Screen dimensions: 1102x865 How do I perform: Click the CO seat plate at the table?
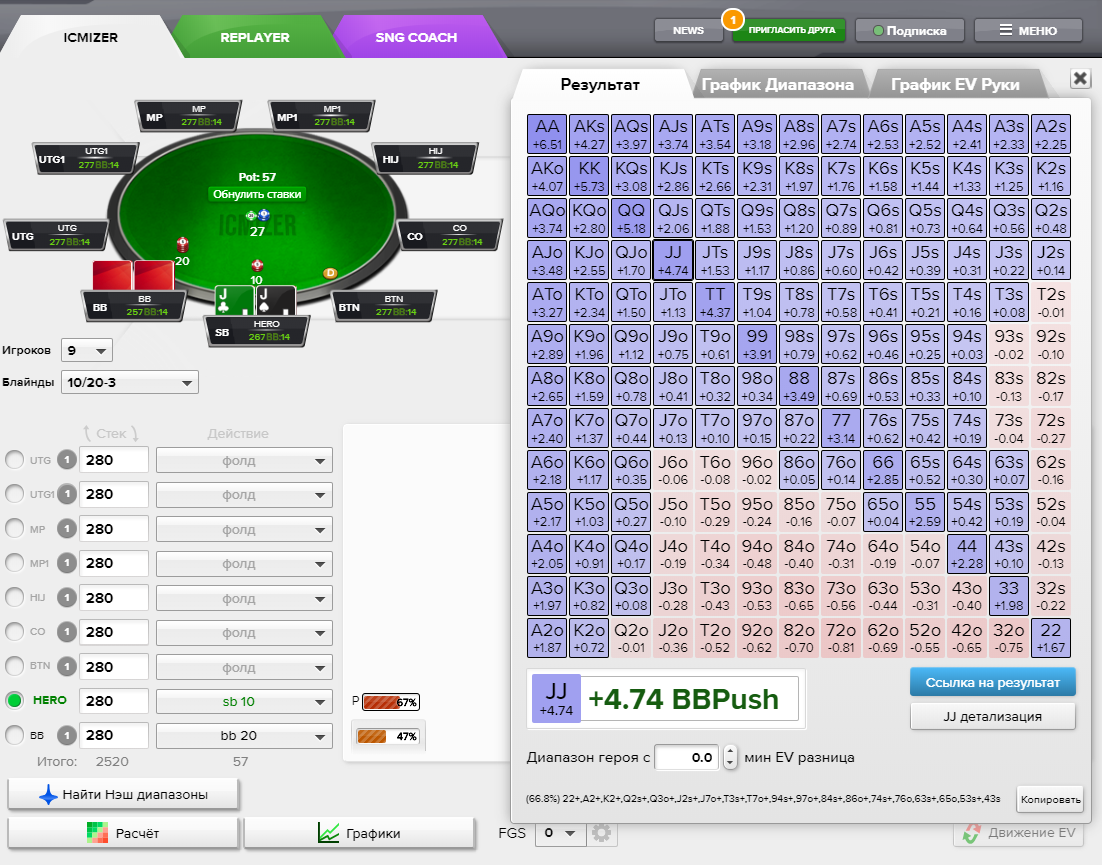pyautogui.click(x=450, y=235)
